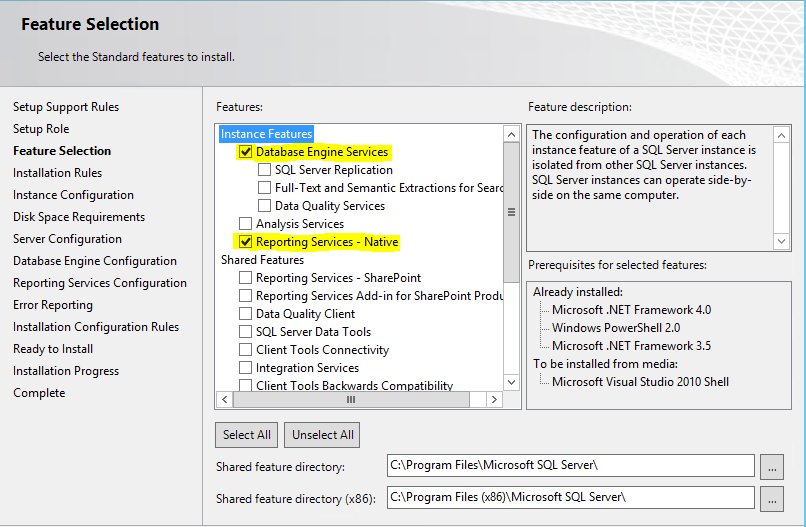Check SQL Server Replication checkbox
The height and width of the screenshot is (527, 806).
264,170
